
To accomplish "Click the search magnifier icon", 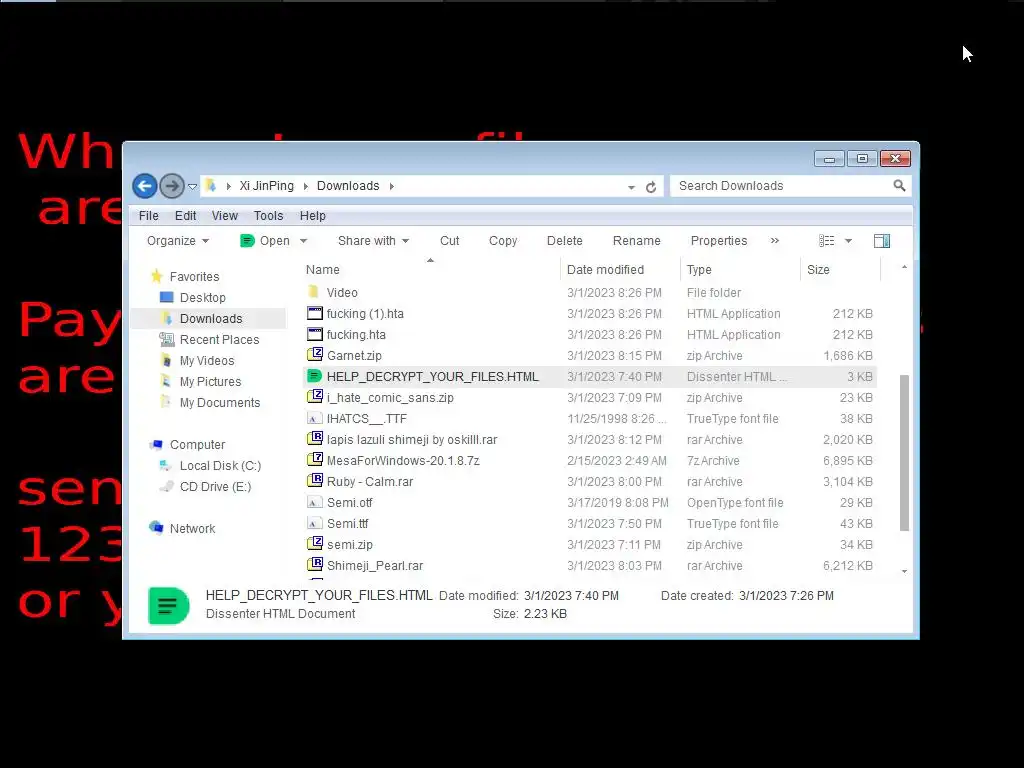I will (x=899, y=186).
